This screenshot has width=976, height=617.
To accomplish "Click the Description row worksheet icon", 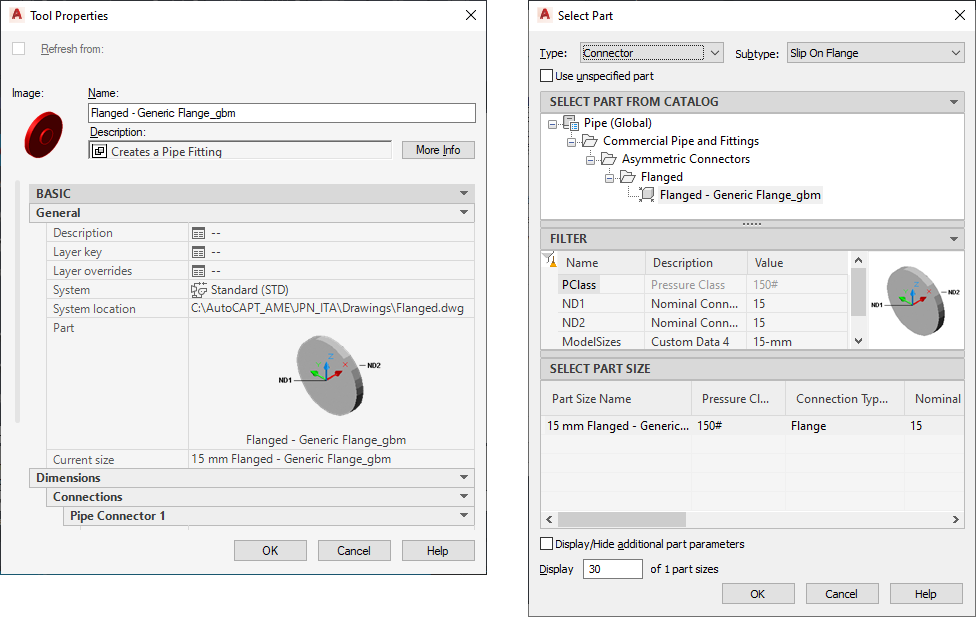I will coord(198,233).
